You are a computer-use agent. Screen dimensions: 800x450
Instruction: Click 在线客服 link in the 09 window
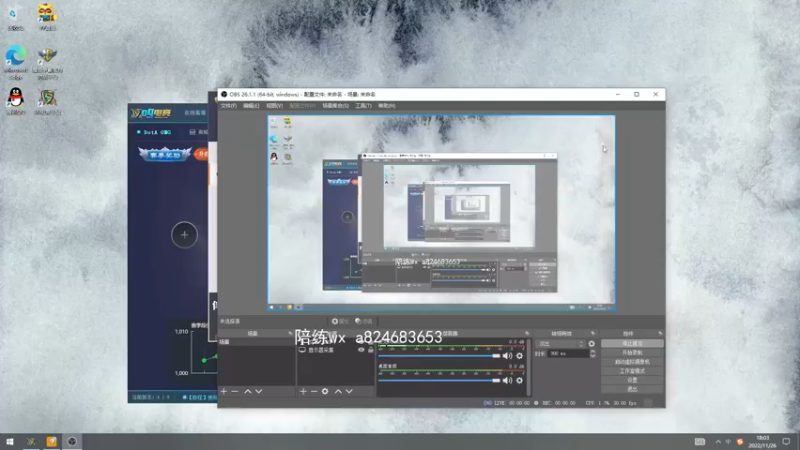click(195, 113)
